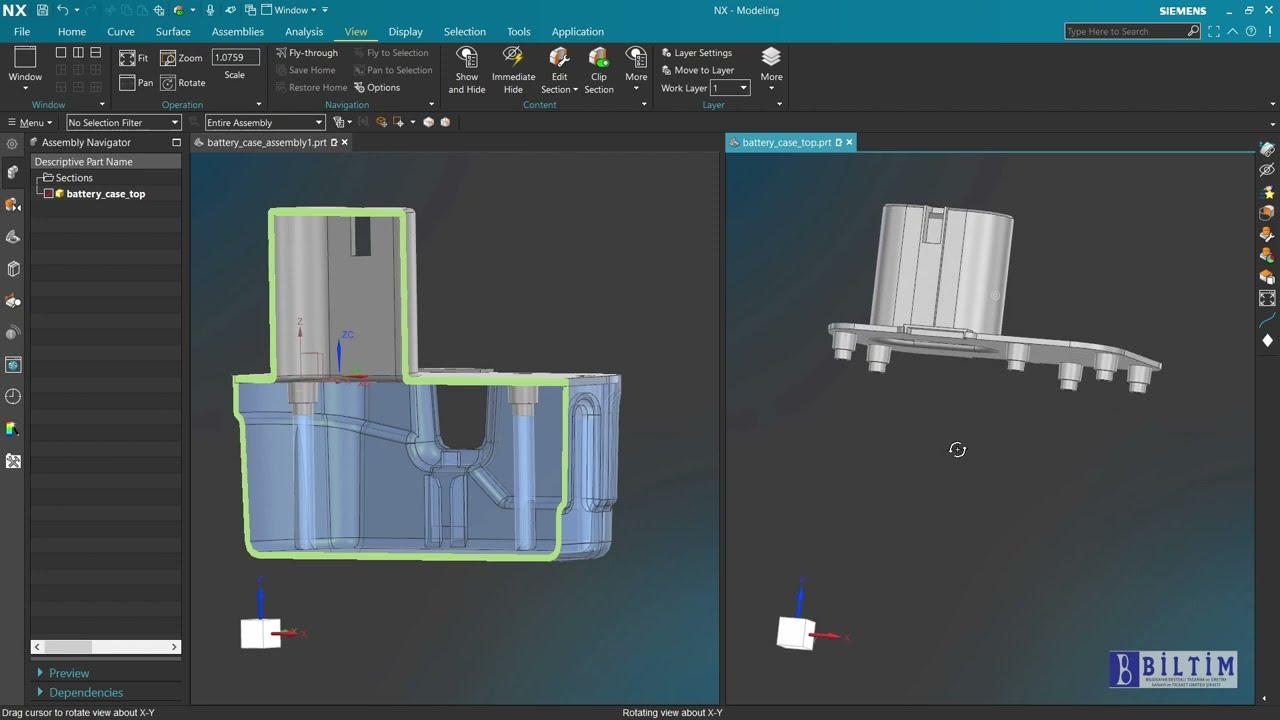Activate the Pan view tool

(136, 83)
